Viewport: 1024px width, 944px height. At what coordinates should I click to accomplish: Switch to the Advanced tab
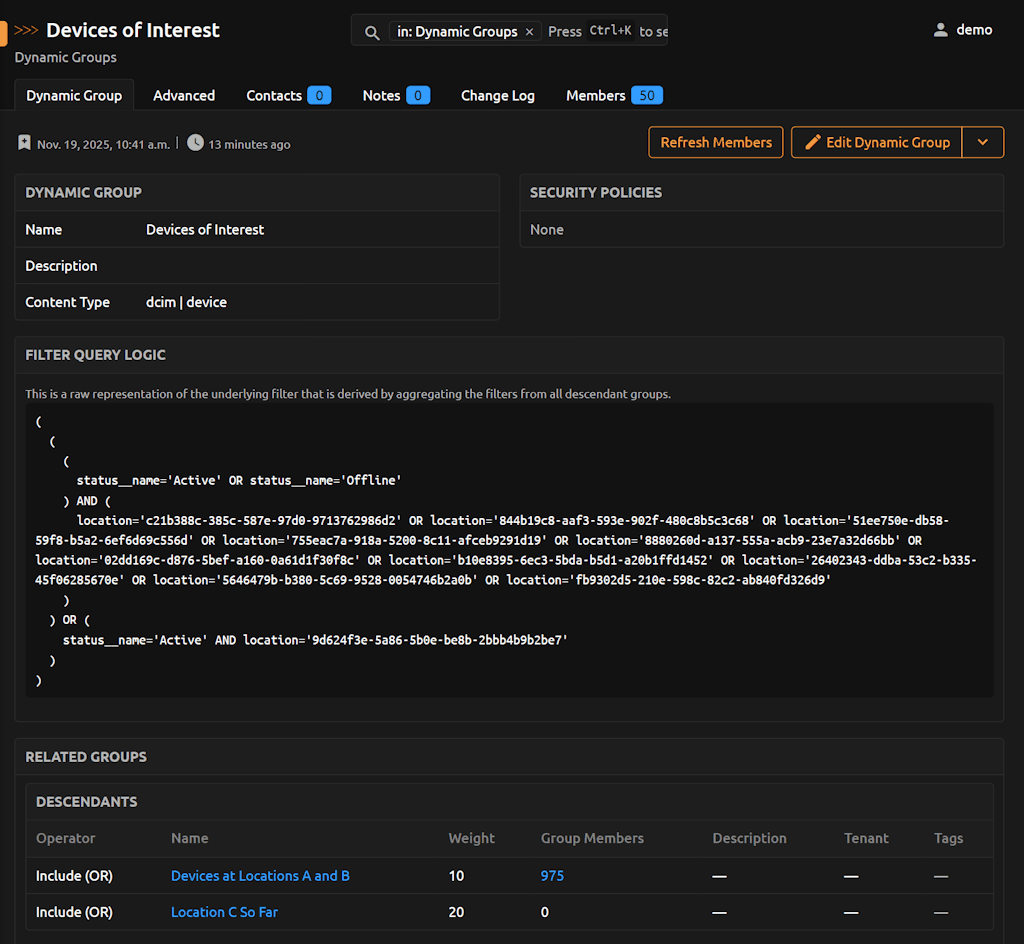click(184, 96)
